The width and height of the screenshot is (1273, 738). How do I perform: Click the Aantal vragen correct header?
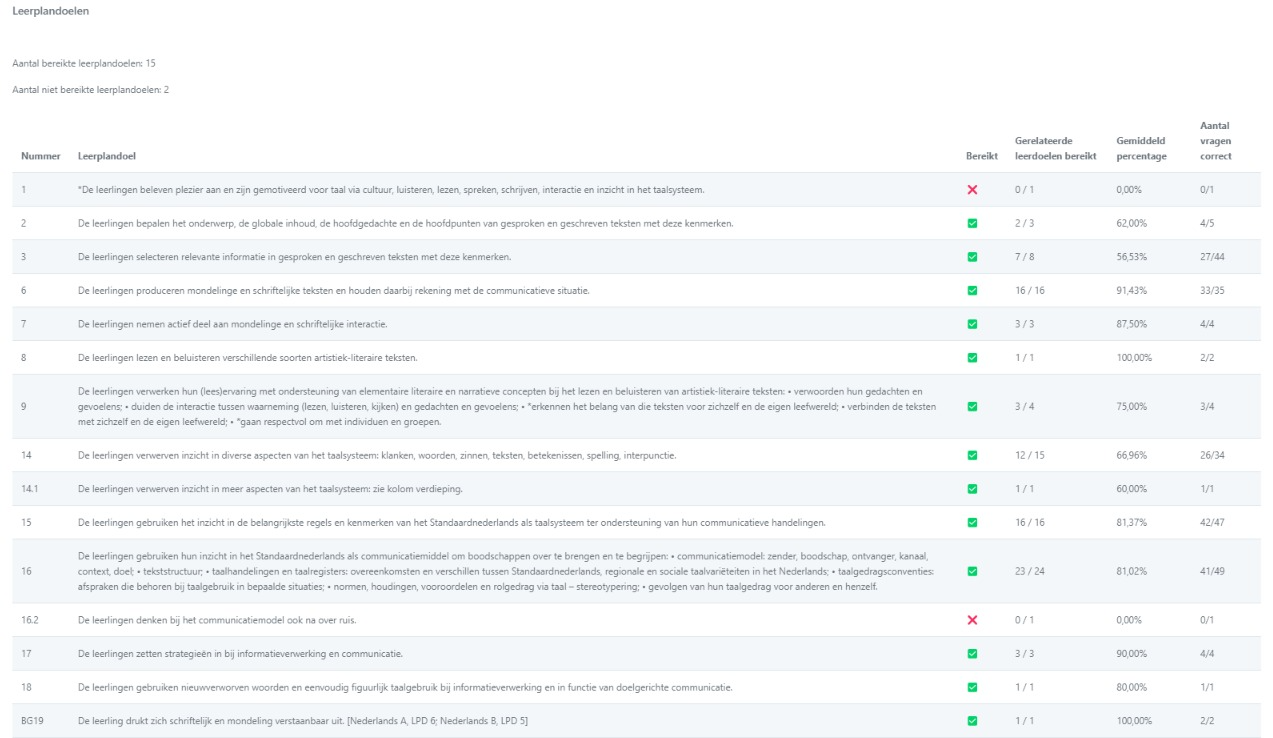[1216, 140]
